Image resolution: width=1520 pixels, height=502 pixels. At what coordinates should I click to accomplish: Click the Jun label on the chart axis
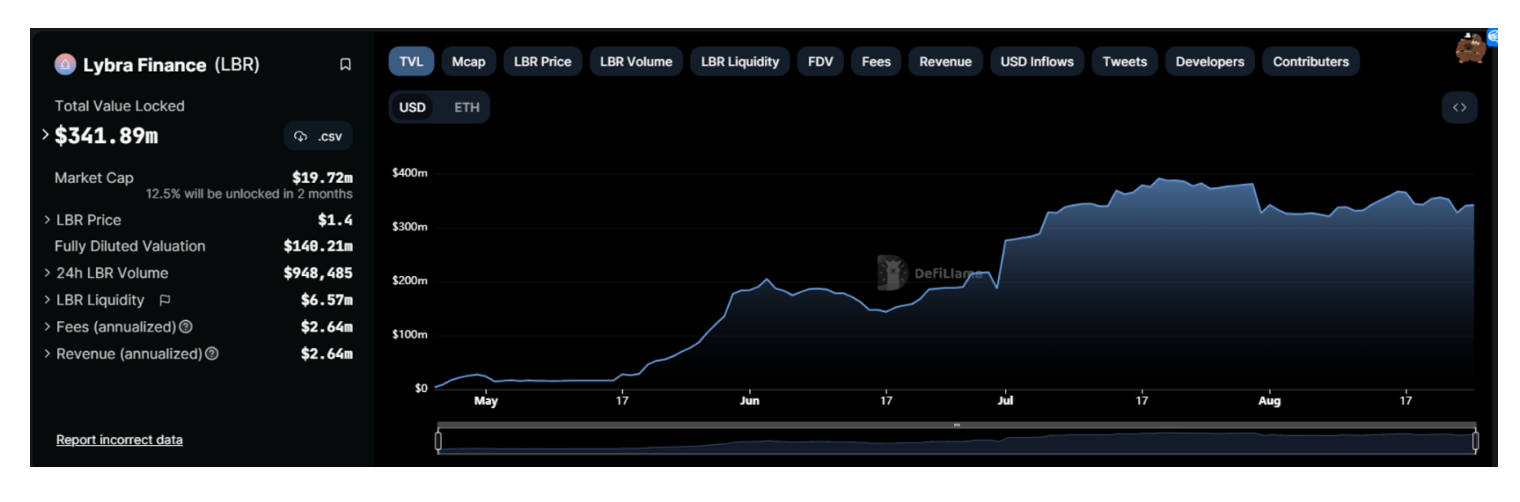(749, 401)
